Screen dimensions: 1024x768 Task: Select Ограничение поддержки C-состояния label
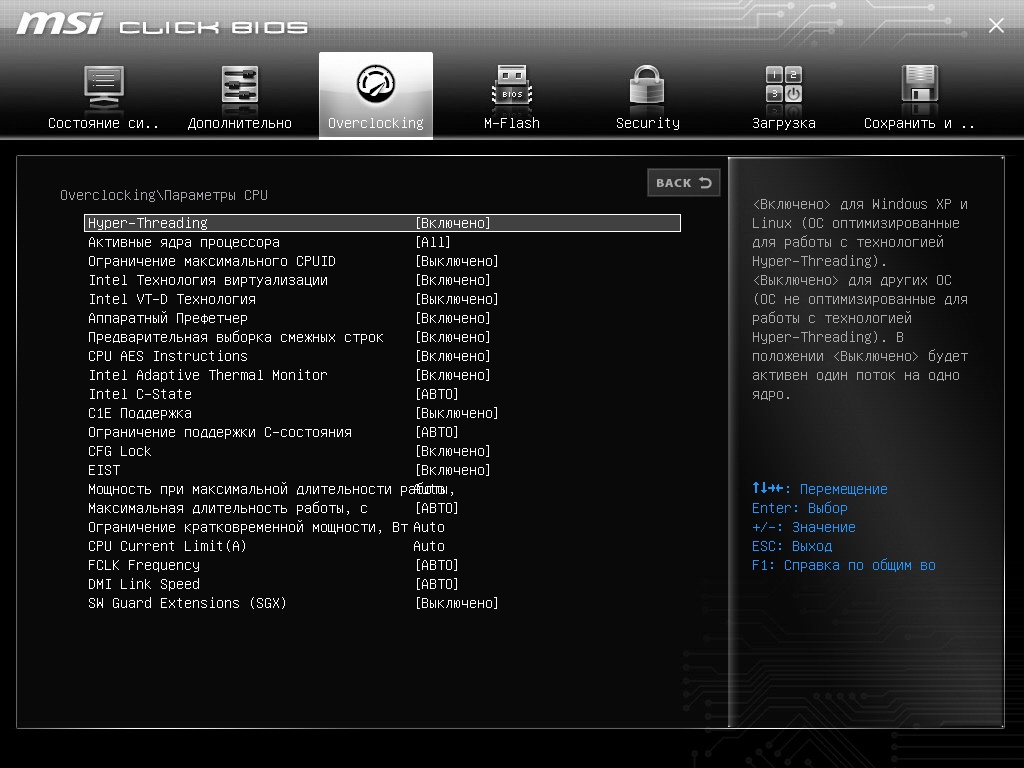point(219,432)
